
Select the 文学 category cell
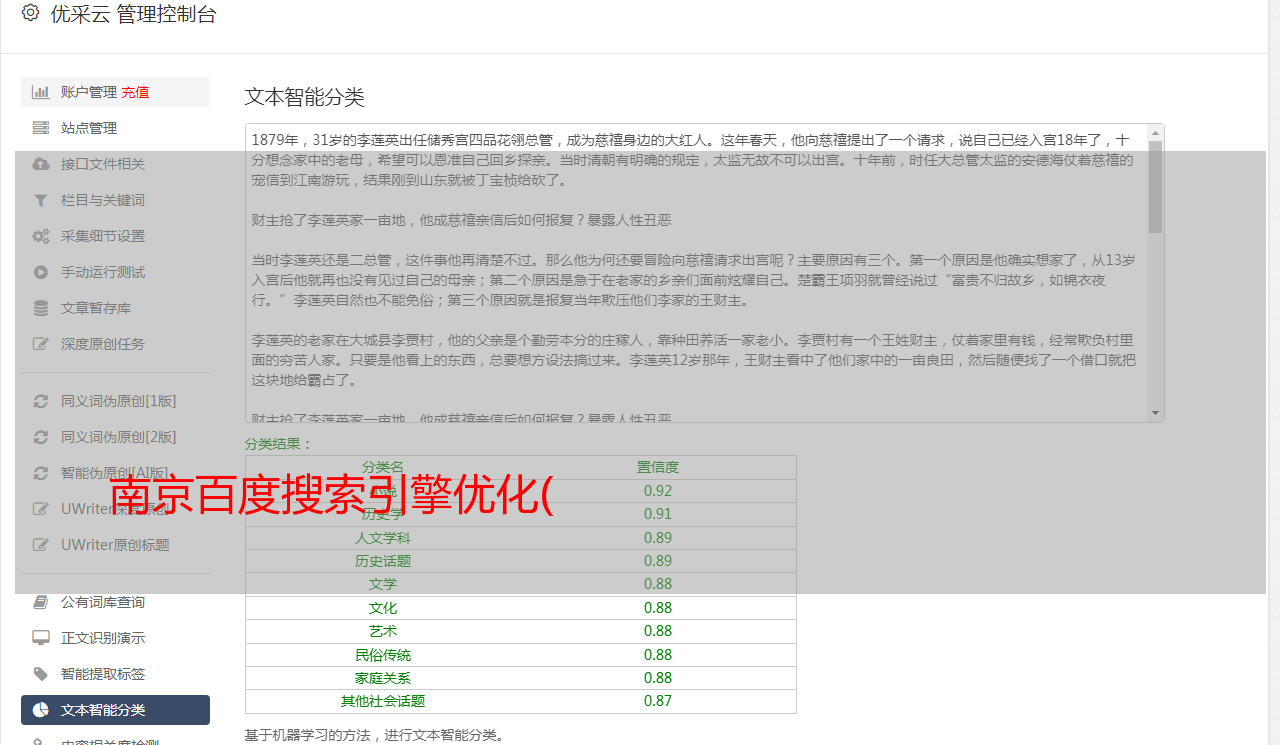tap(383, 584)
